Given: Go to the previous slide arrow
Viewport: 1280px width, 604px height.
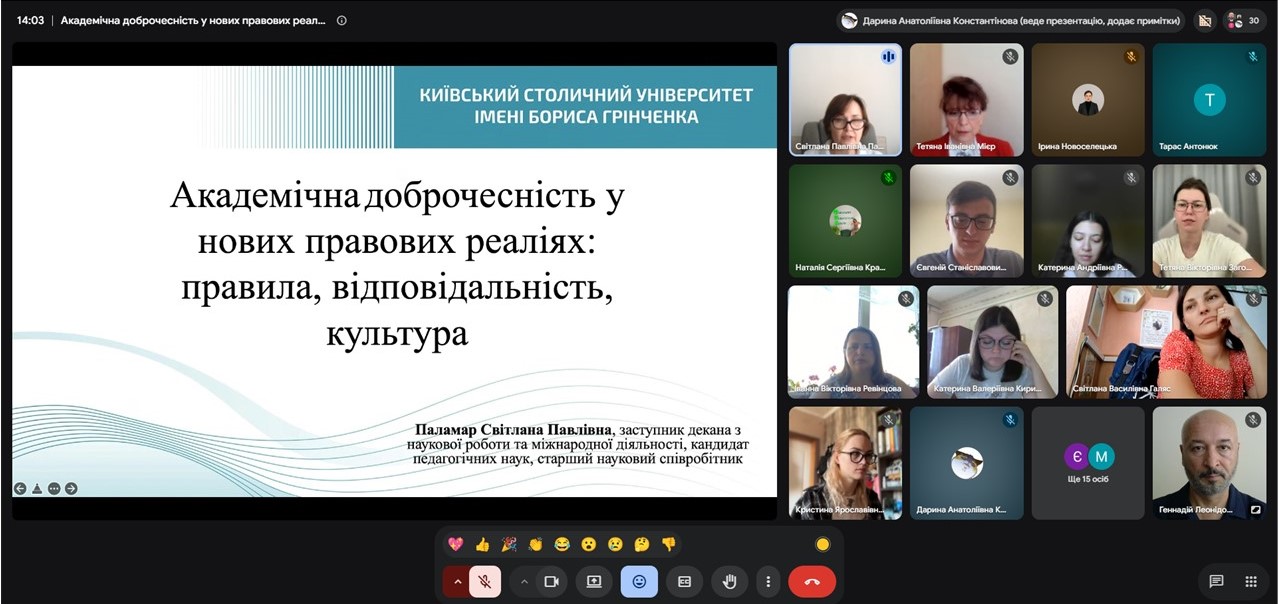Looking at the screenshot, I should pos(20,489).
